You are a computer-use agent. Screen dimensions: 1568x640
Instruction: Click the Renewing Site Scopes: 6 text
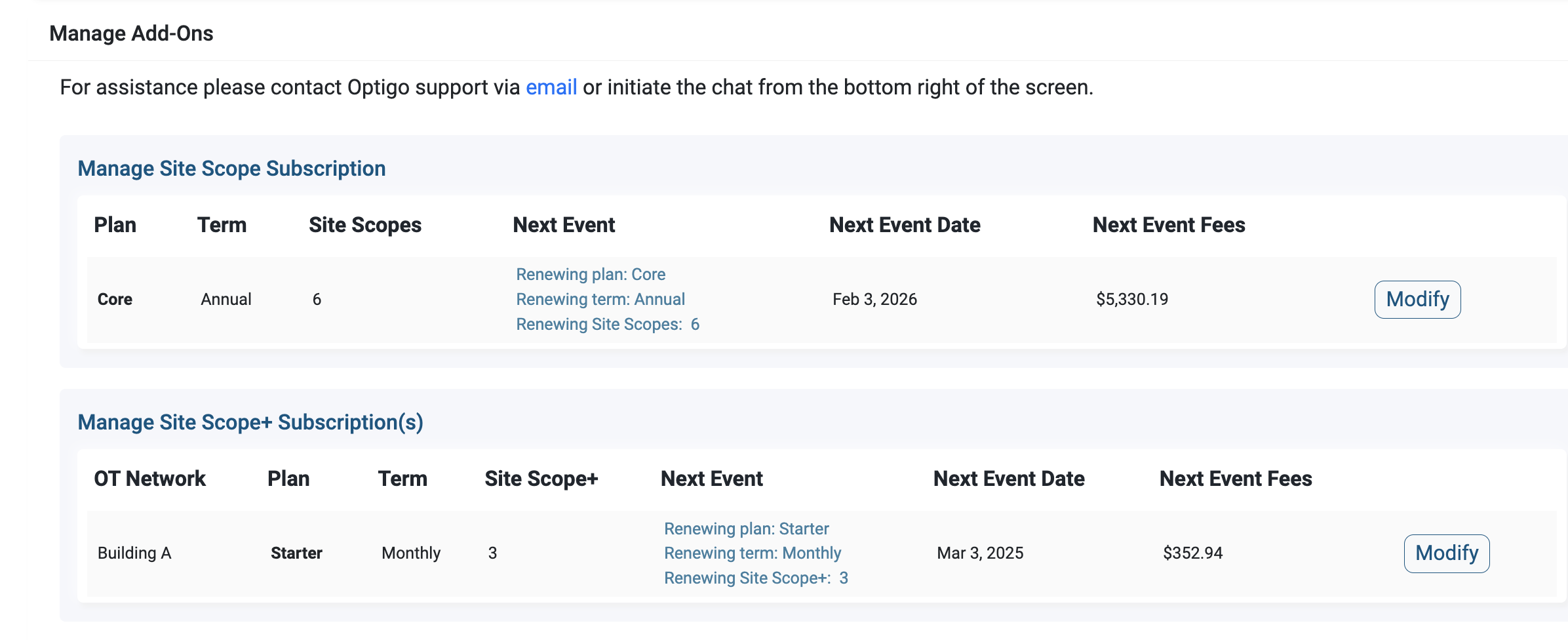[607, 325]
